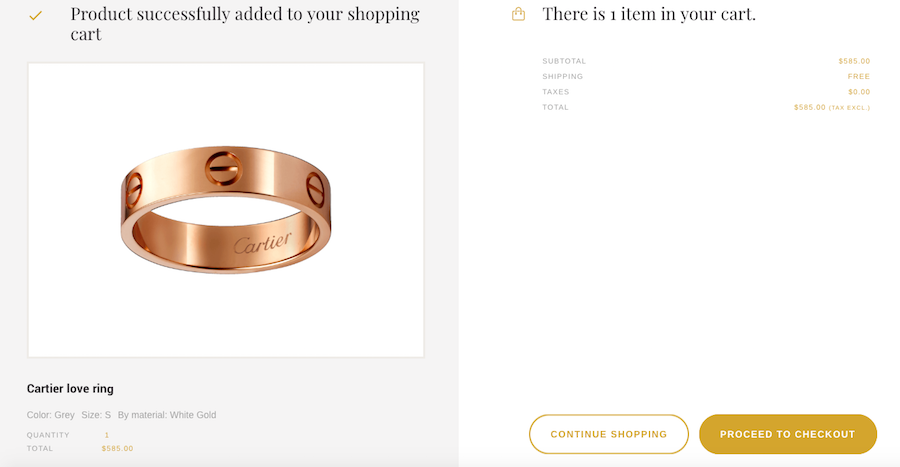Click the 'Color: Grey' attribute text
This screenshot has width=900, height=467.
click(51, 415)
